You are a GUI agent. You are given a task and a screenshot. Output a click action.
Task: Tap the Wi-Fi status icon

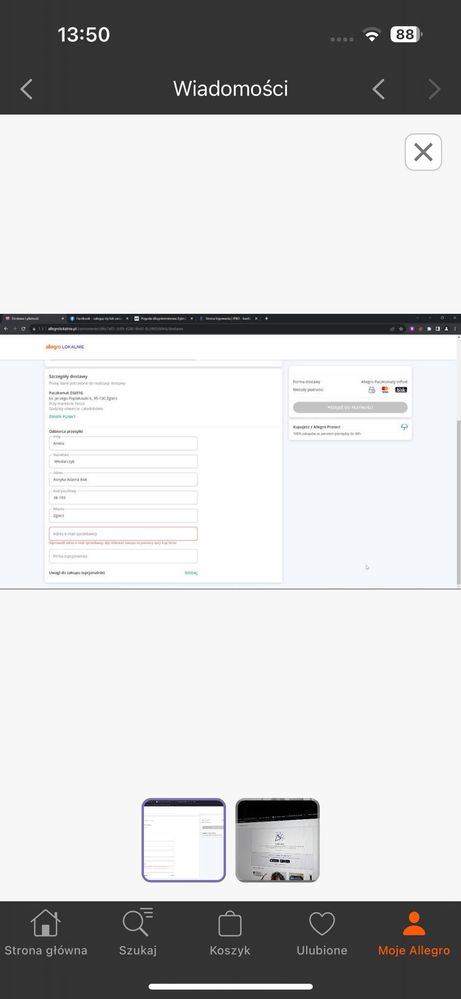pos(371,35)
